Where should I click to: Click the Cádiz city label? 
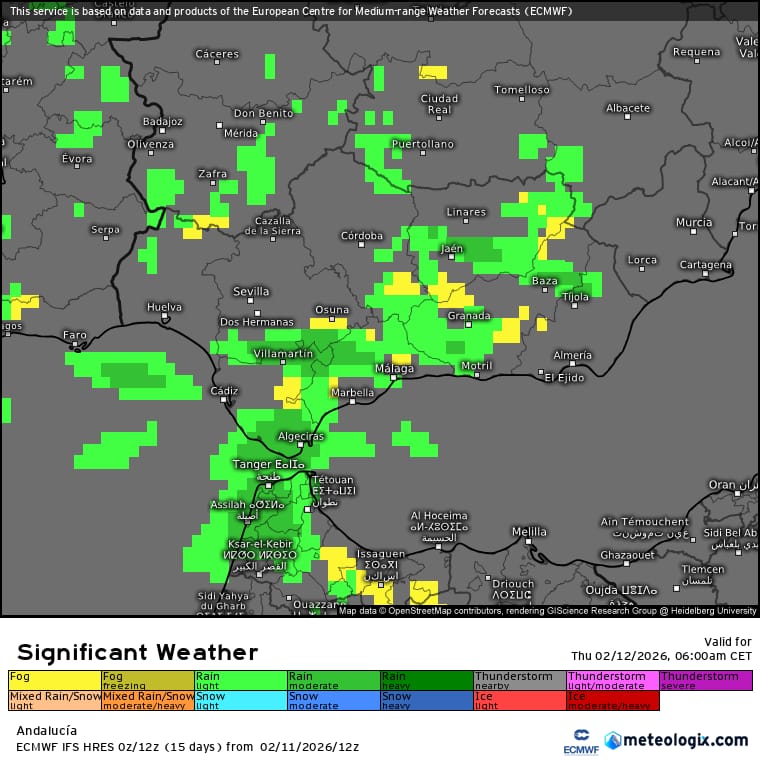[224, 391]
